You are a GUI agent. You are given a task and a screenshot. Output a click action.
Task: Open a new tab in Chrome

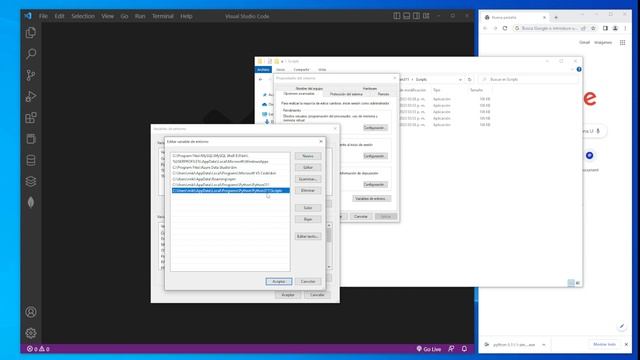556,18
